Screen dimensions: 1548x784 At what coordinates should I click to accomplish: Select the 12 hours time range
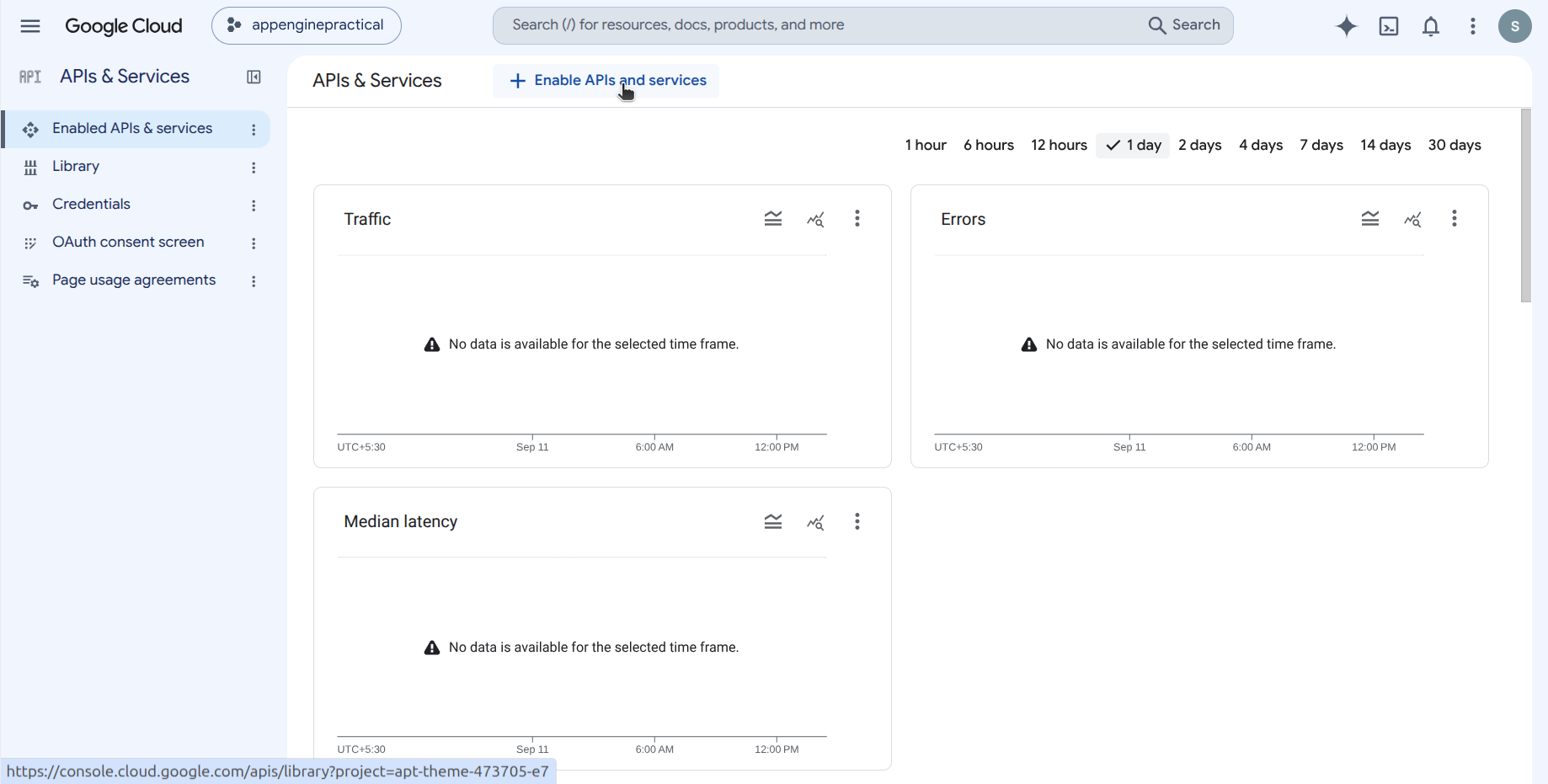(1059, 145)
